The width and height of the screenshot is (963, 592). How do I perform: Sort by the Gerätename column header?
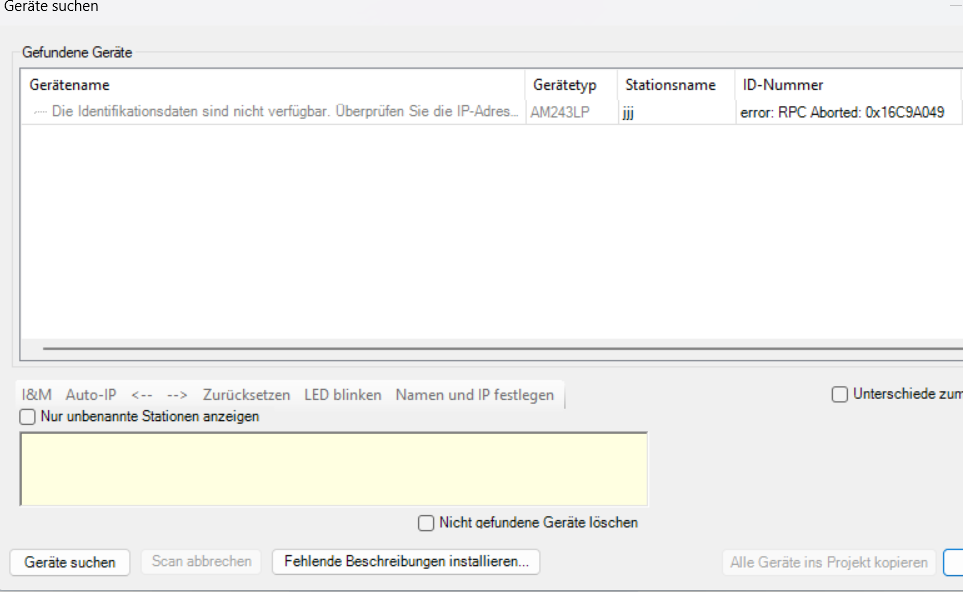(x=270, y=85)
